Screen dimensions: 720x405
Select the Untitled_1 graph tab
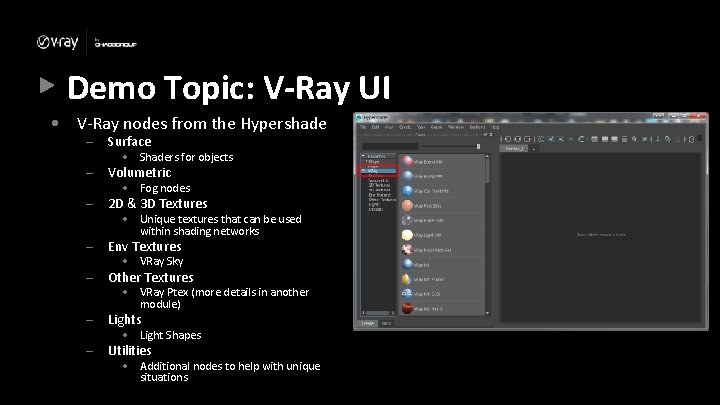click(x=514, y=149)
